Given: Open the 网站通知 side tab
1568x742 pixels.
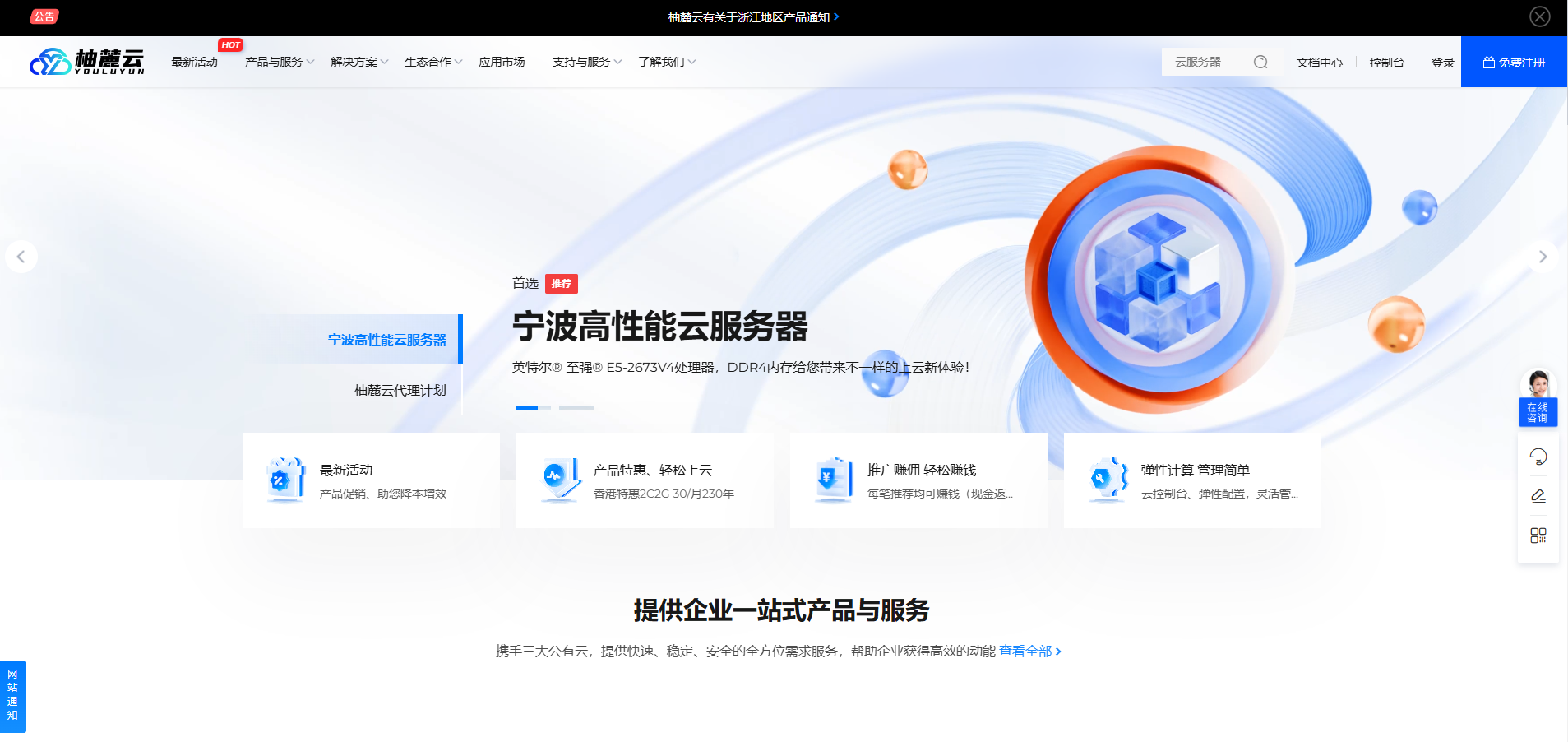Looking at the screenshot, I should [12, 696].
